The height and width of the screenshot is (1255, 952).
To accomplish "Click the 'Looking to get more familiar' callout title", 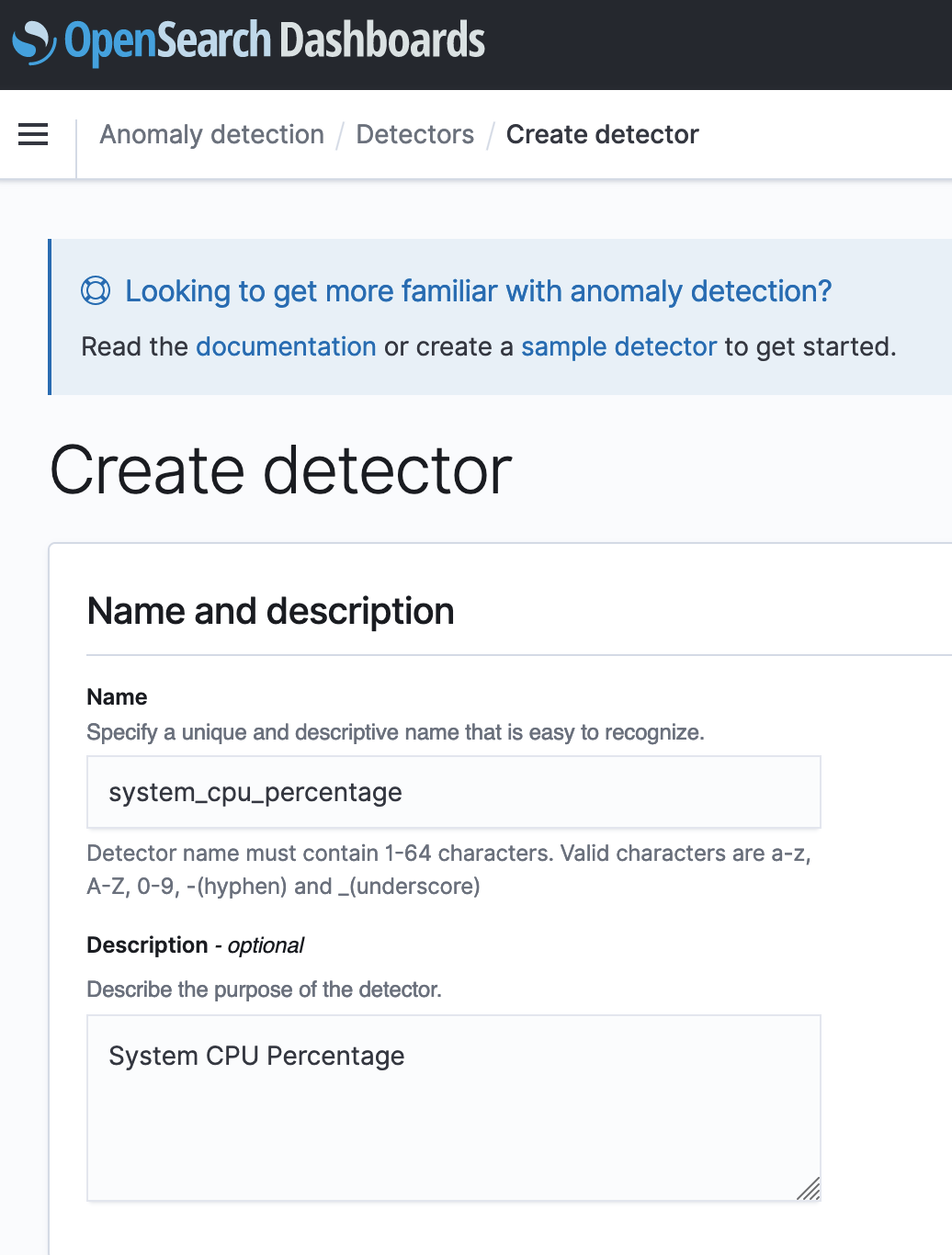I will coord(479,291).
